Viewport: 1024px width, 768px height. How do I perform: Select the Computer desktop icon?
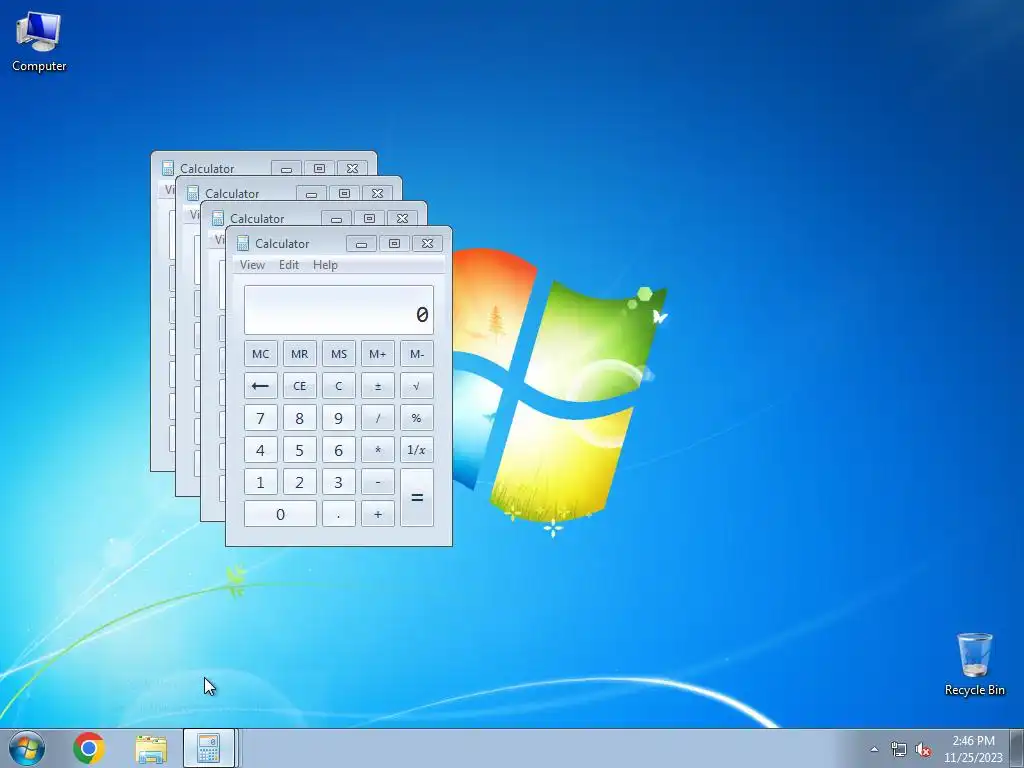point(39,42)
